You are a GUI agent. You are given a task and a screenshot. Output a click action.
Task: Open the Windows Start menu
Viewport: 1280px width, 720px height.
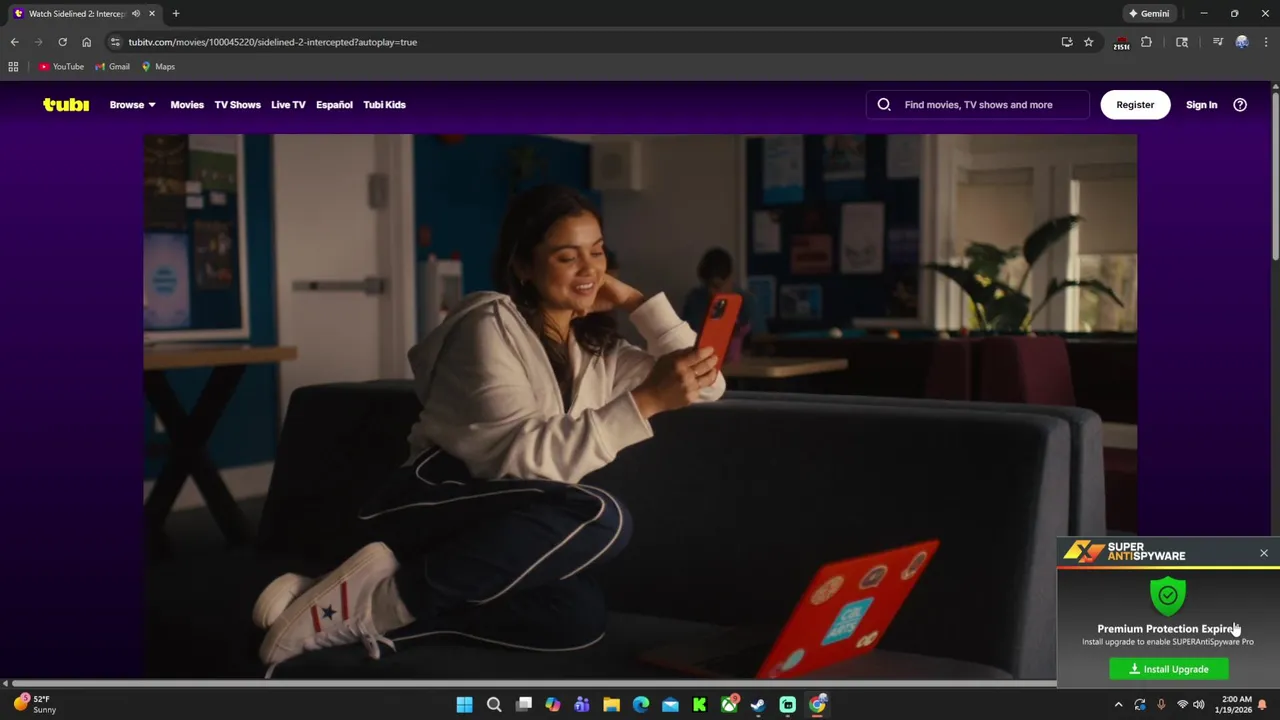point(465,705)
